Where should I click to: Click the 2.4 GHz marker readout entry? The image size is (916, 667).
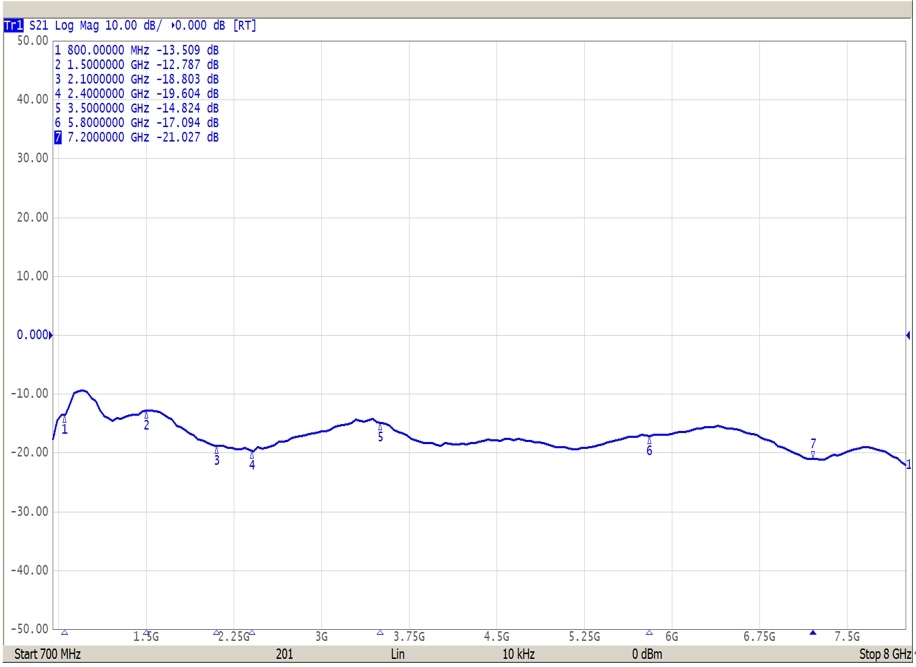[x=138, y=93]
